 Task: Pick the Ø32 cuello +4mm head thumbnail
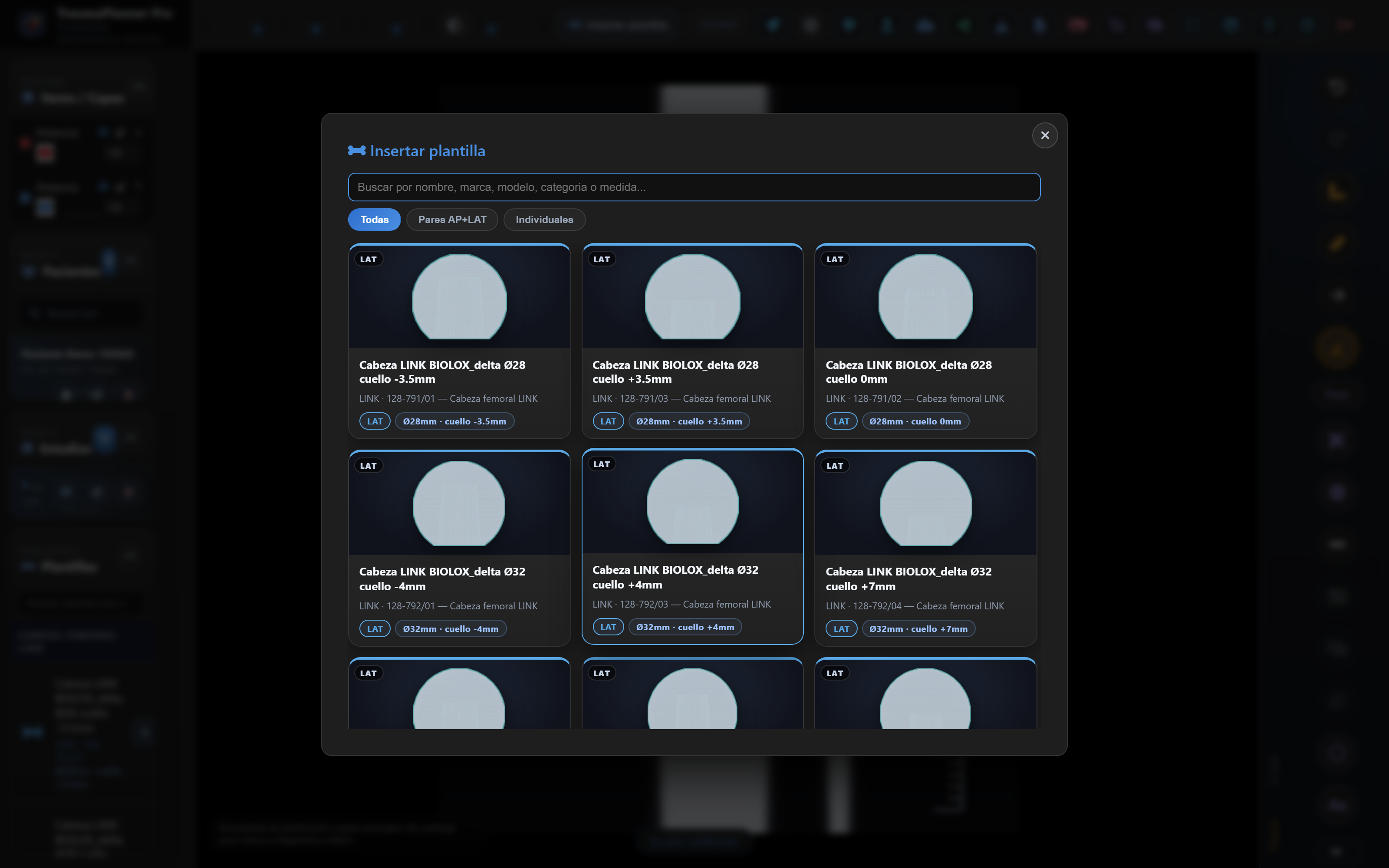(x=692, y=502)
